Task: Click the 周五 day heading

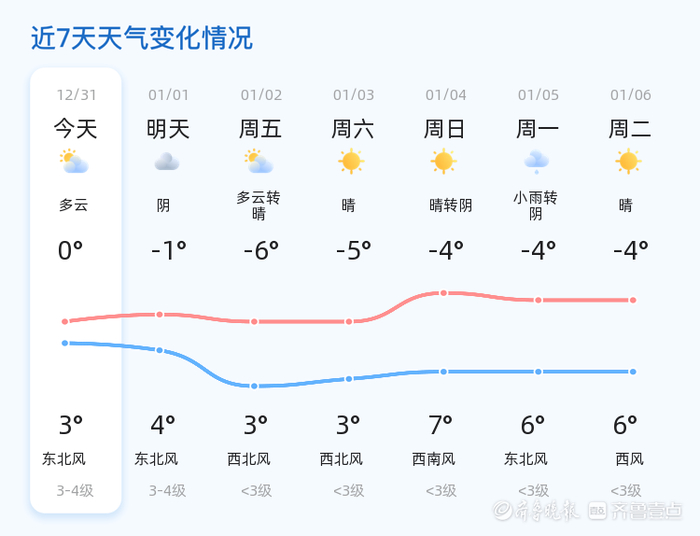Action: pyautogui.click(x=260, y=129)
